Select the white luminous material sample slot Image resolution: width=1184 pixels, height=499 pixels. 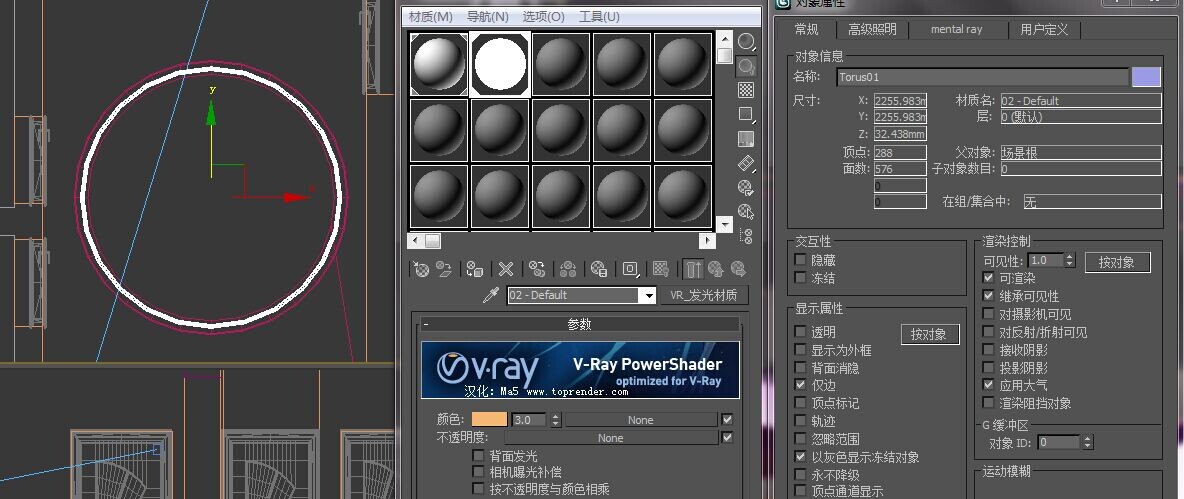pyautogui.click(x=500, y=63)
